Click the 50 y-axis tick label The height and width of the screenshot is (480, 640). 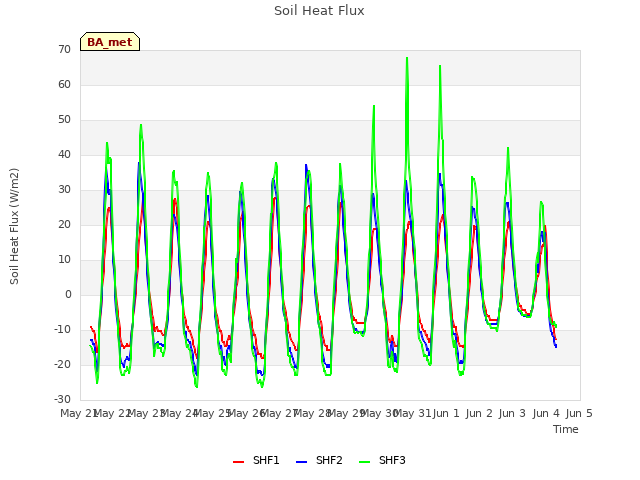64,120
